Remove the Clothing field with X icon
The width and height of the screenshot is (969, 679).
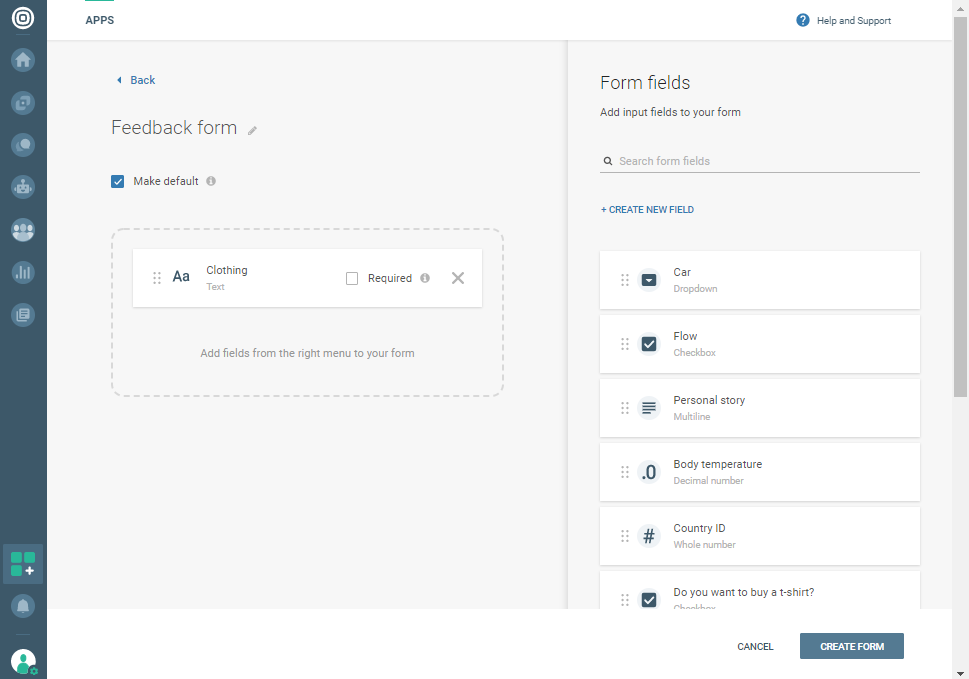click(458, 278)
